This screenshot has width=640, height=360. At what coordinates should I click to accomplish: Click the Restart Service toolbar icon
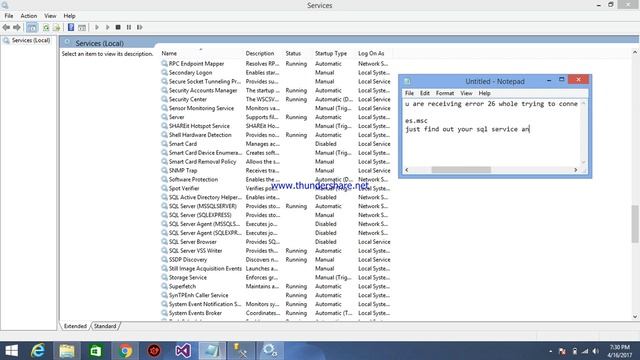[x=140, y=27]
